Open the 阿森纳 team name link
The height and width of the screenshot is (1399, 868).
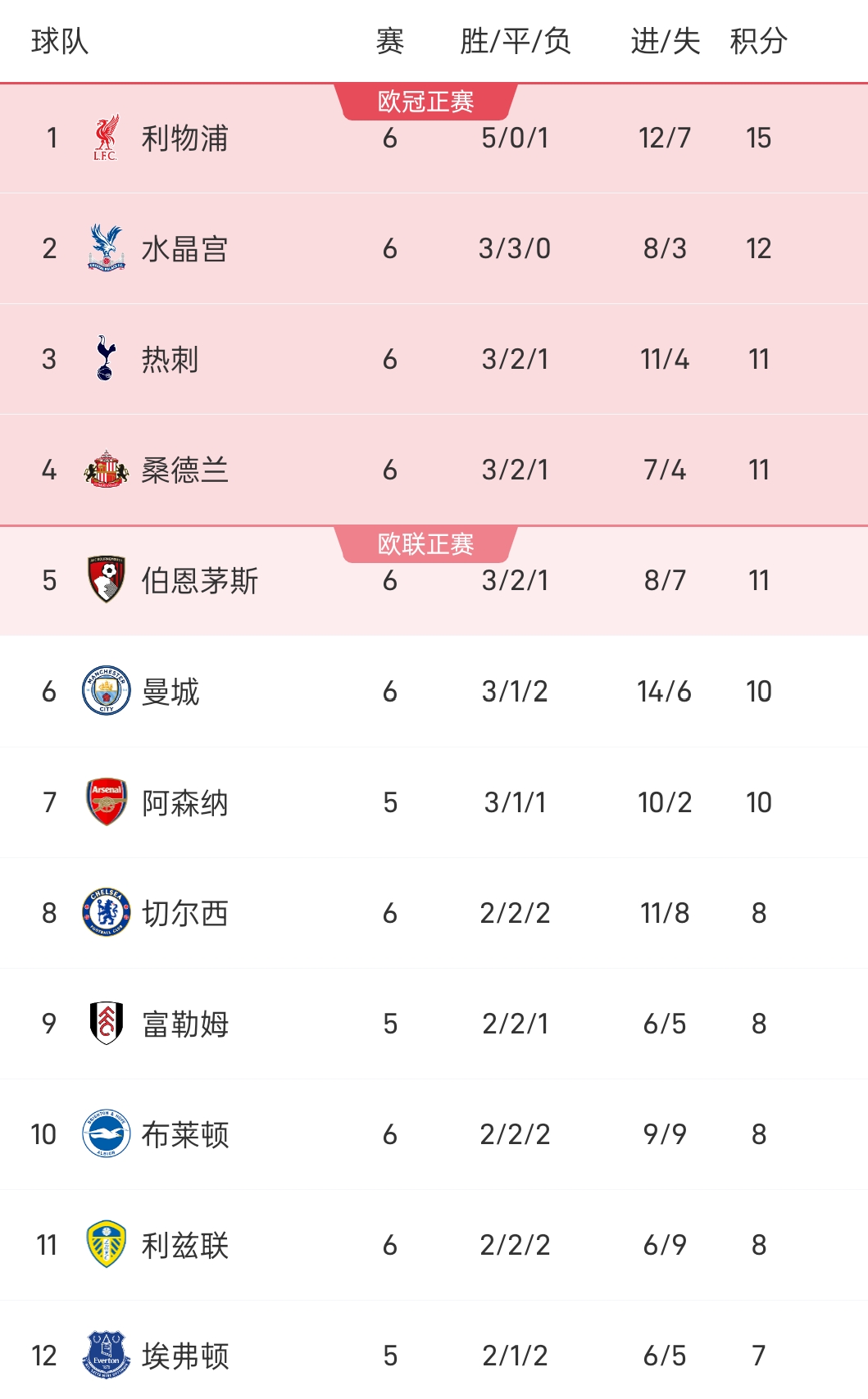[184, 802]
